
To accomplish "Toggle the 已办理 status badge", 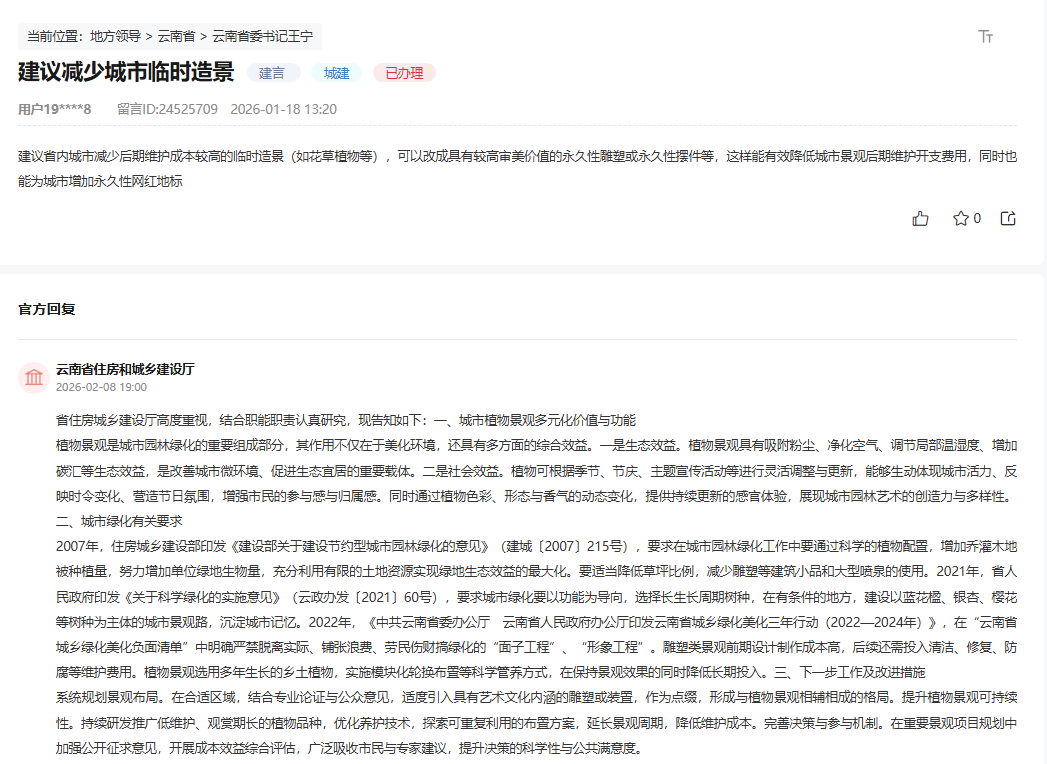I will [x=403, y=72].
